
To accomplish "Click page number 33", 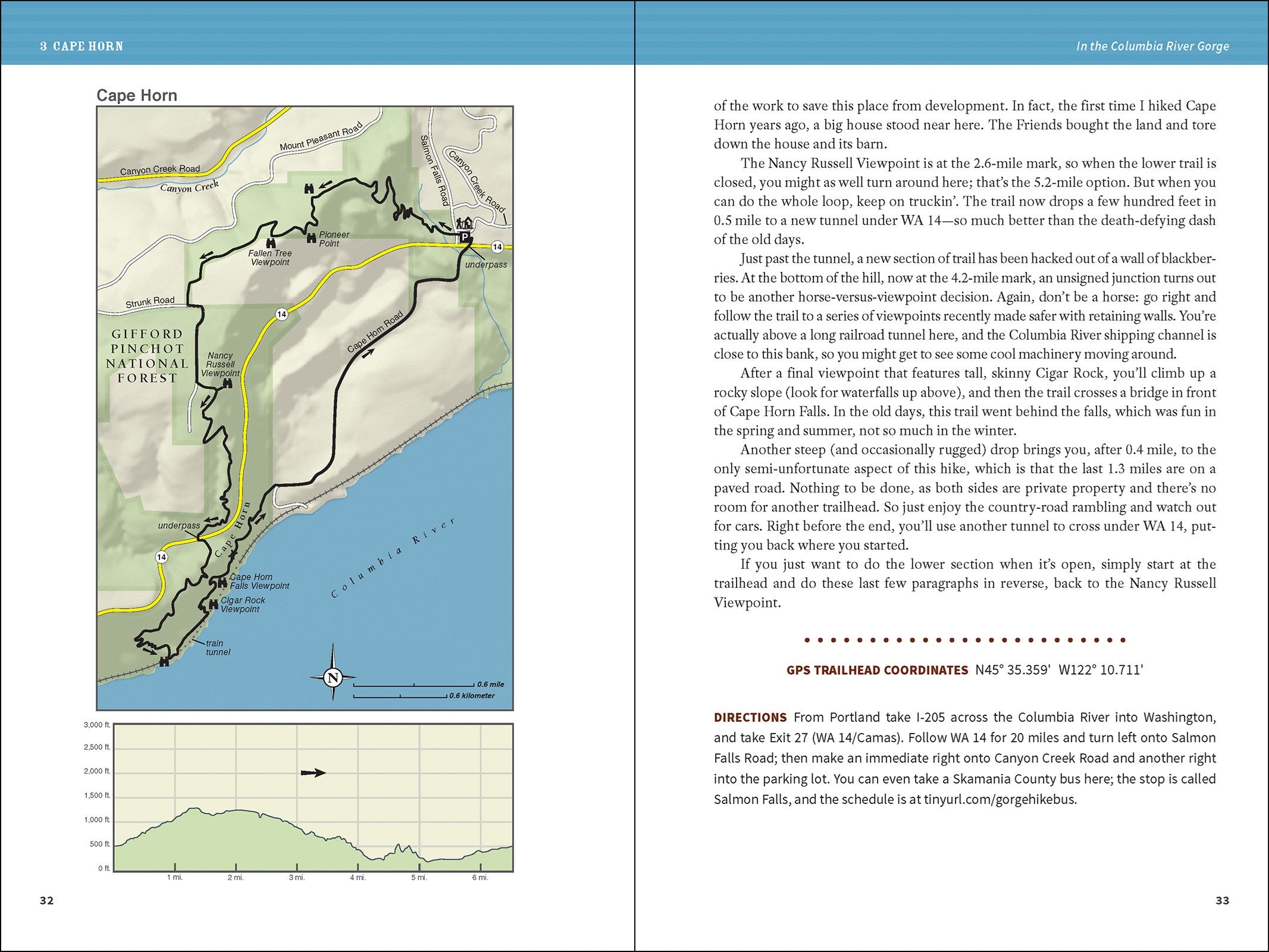I will pyautogui.click(x=1222, y=900).
